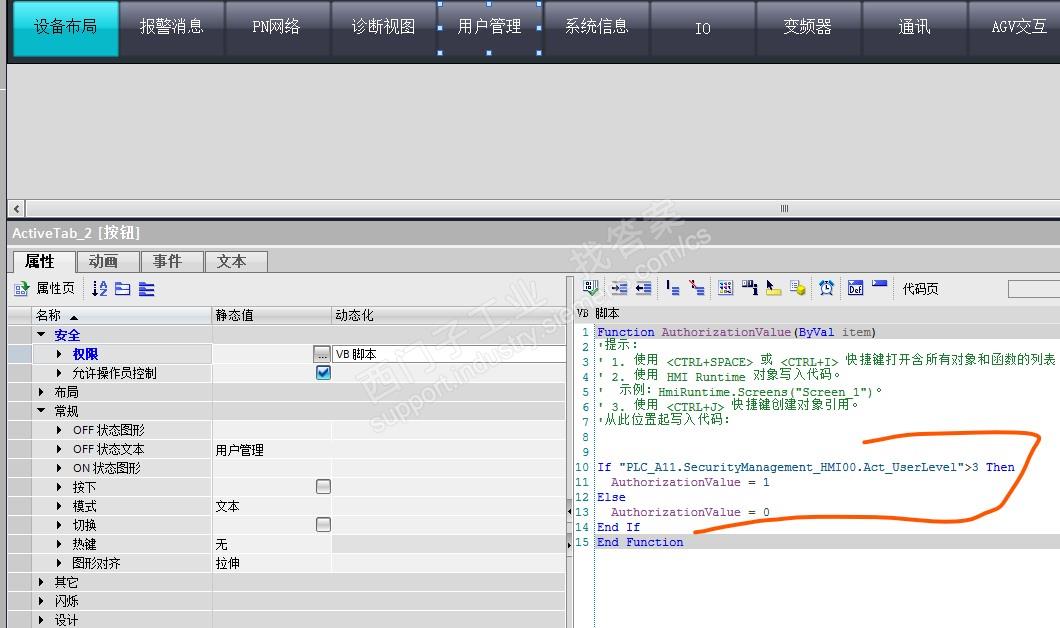Expand the 闪烁 group
The width and height of the screenshot is (1060, 628).
[x=41, y=600]
